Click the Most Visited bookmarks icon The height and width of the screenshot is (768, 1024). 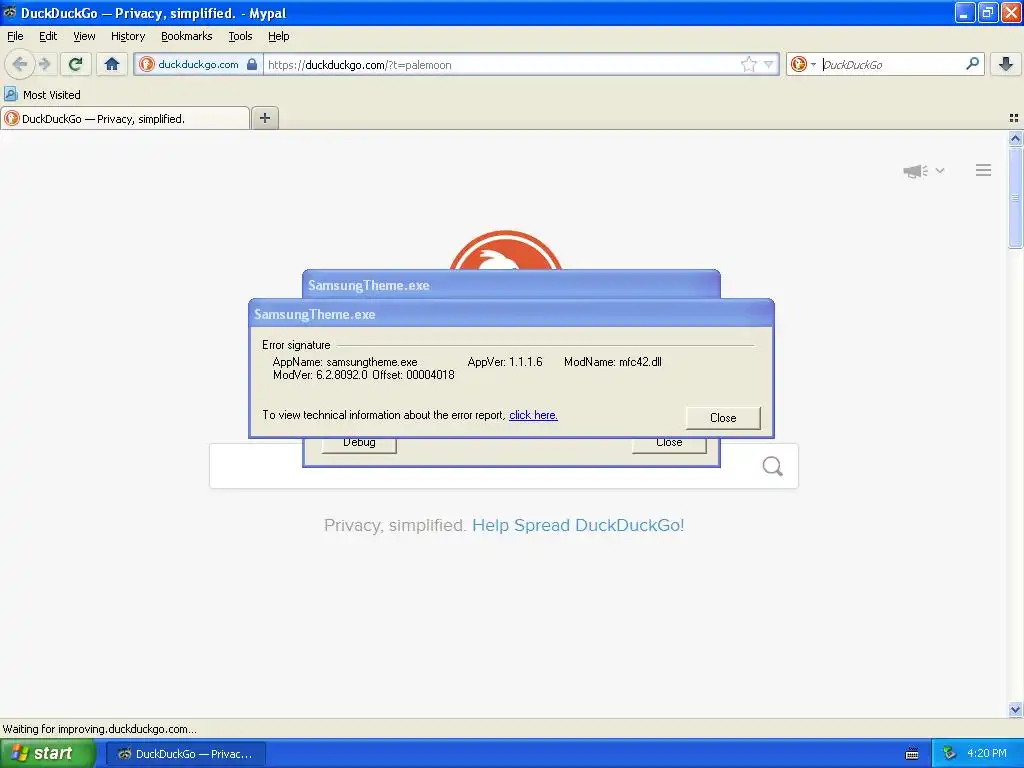point(10,94)
